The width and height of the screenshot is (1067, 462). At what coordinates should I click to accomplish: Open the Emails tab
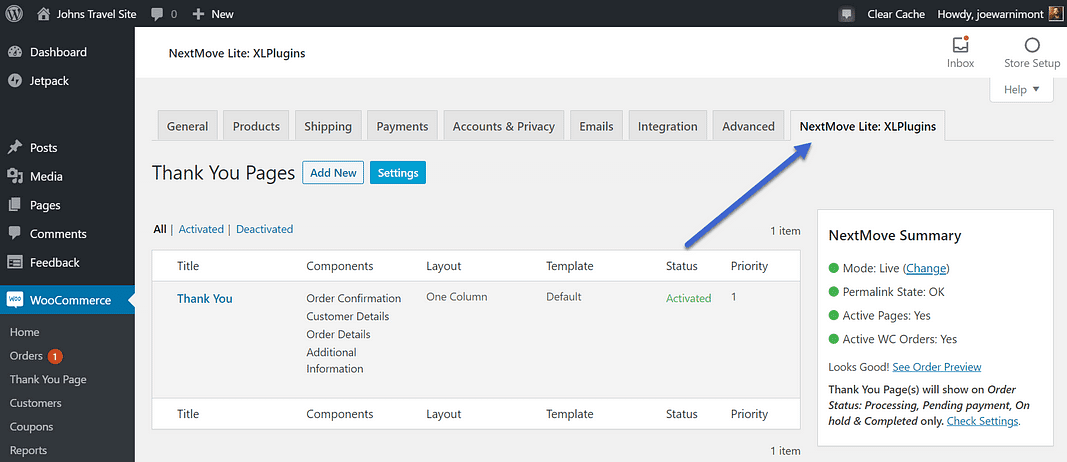click(x=596, y=126)
